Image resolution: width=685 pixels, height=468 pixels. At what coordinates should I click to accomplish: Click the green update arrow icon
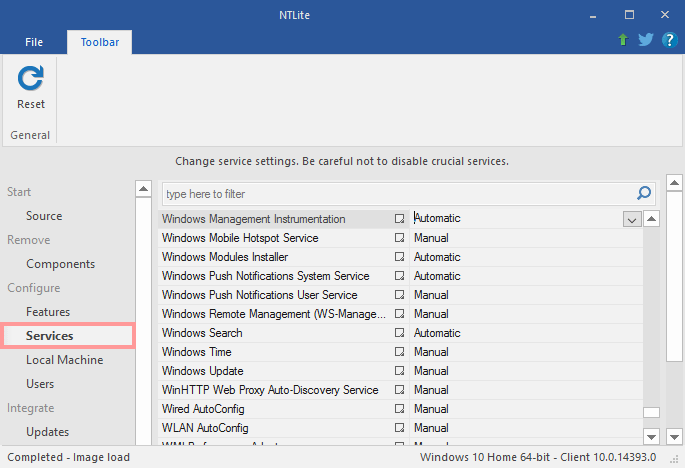tap(623, 40)
